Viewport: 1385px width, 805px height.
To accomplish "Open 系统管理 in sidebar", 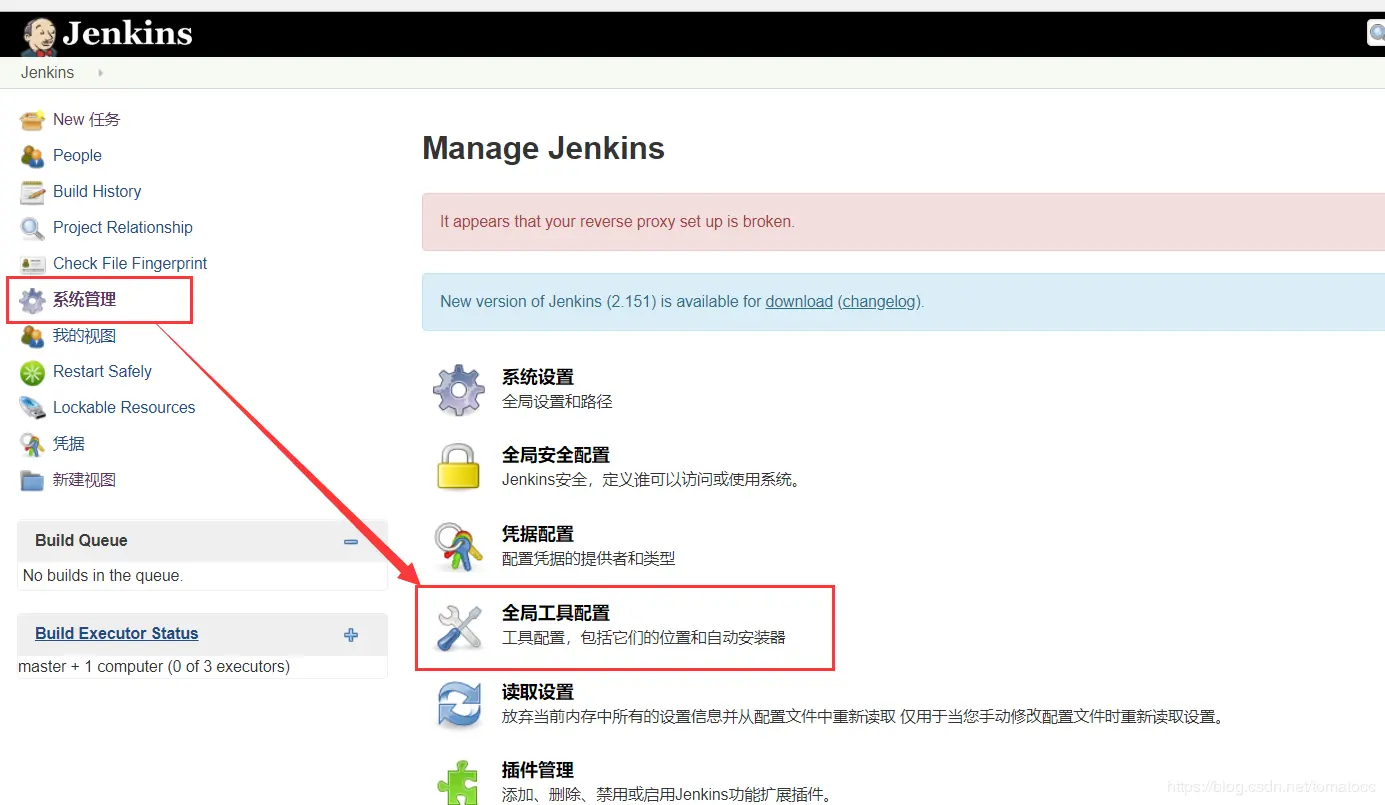I will pyautogui.click(x=84, y=299).
